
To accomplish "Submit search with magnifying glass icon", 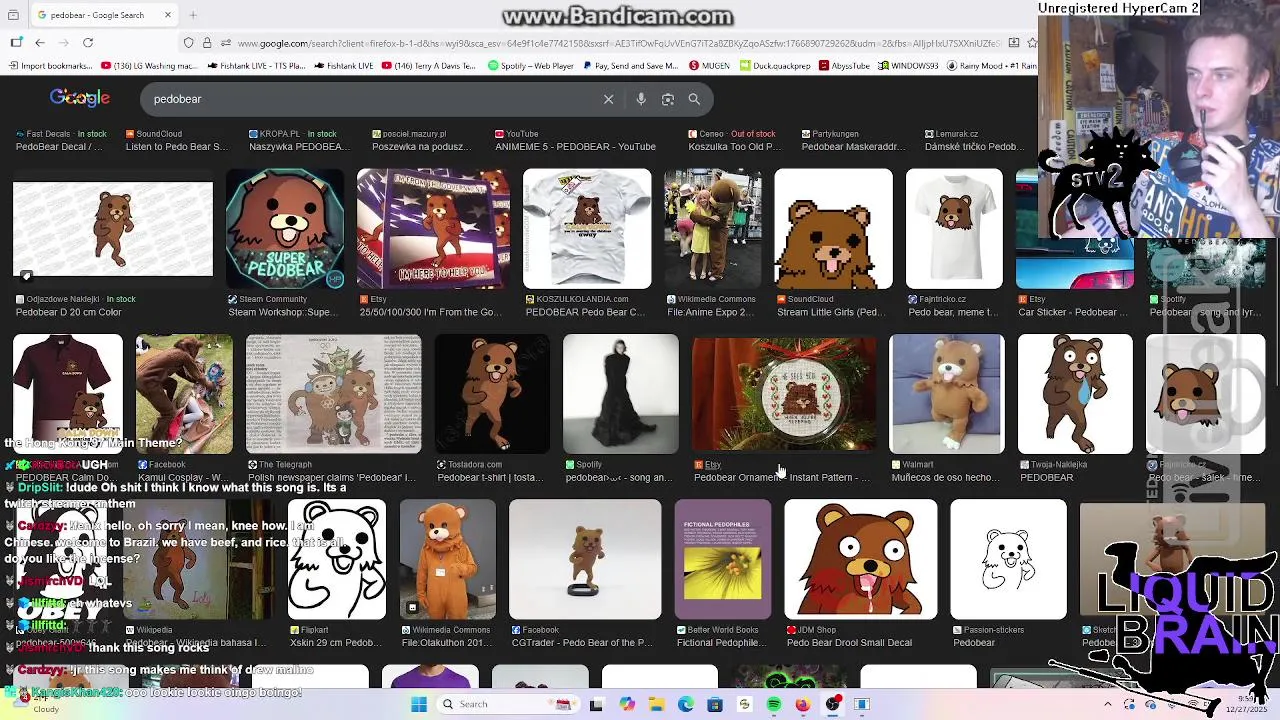I will [694, 99].
